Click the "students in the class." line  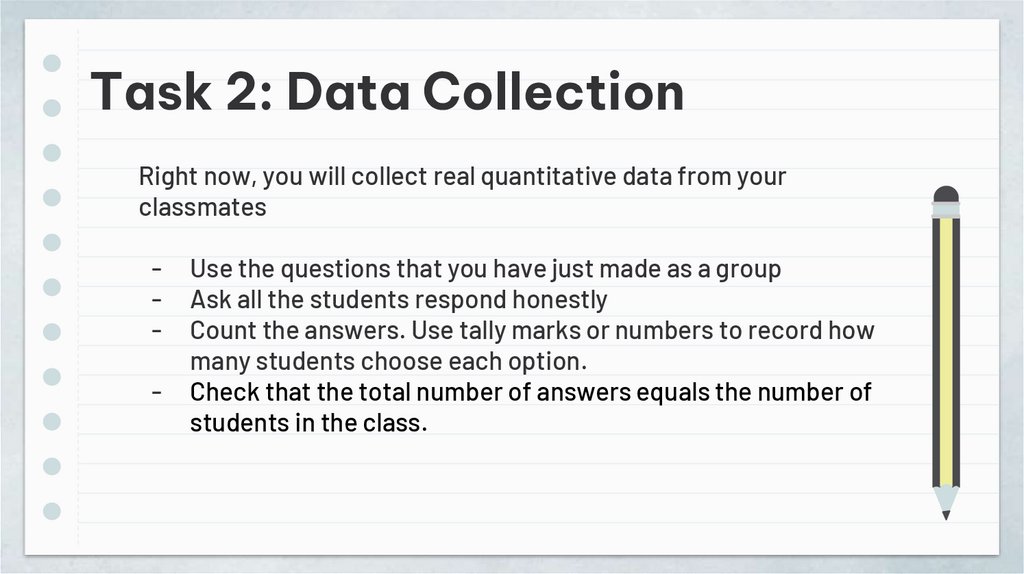coord(308,422)
